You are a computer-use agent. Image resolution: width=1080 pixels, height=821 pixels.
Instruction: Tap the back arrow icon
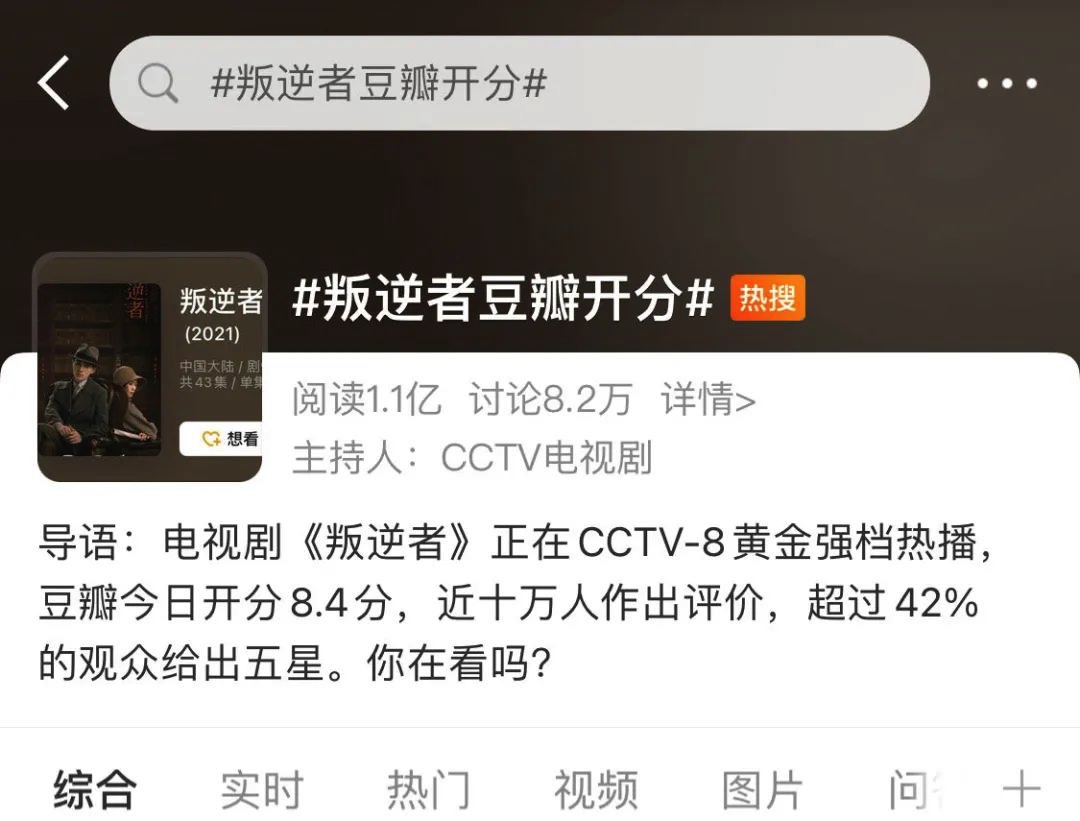pos(54,83)
